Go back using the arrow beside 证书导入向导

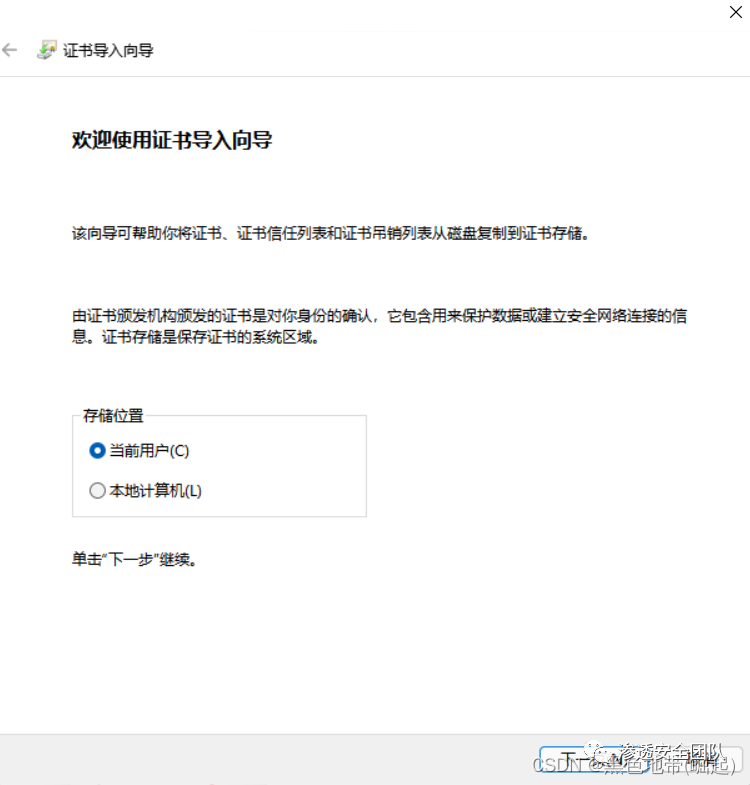tap(10, 50)
